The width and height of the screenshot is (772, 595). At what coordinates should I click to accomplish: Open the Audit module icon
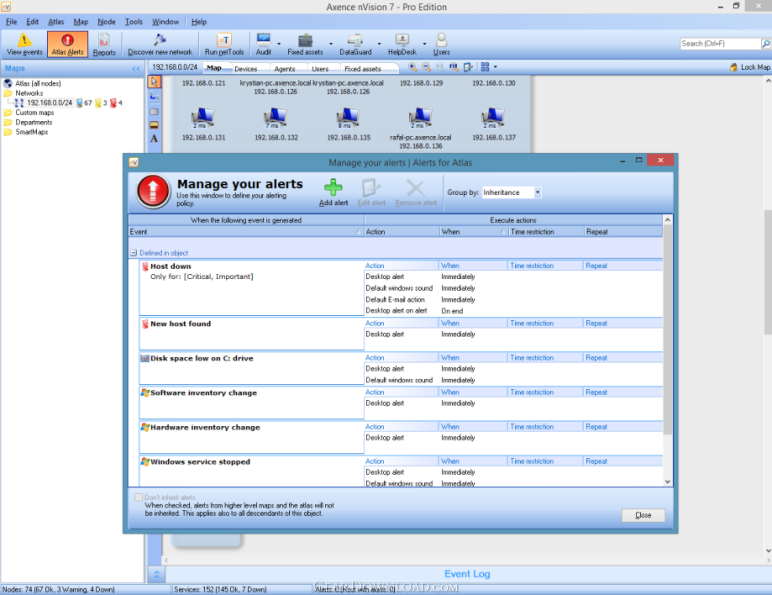(x=263, y=44)
